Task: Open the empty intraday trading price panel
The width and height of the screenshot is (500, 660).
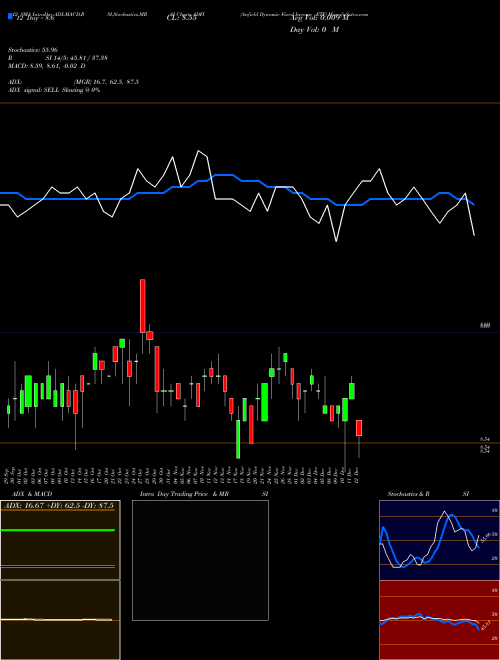Action: pyautogui.click(x=200, y=560)
